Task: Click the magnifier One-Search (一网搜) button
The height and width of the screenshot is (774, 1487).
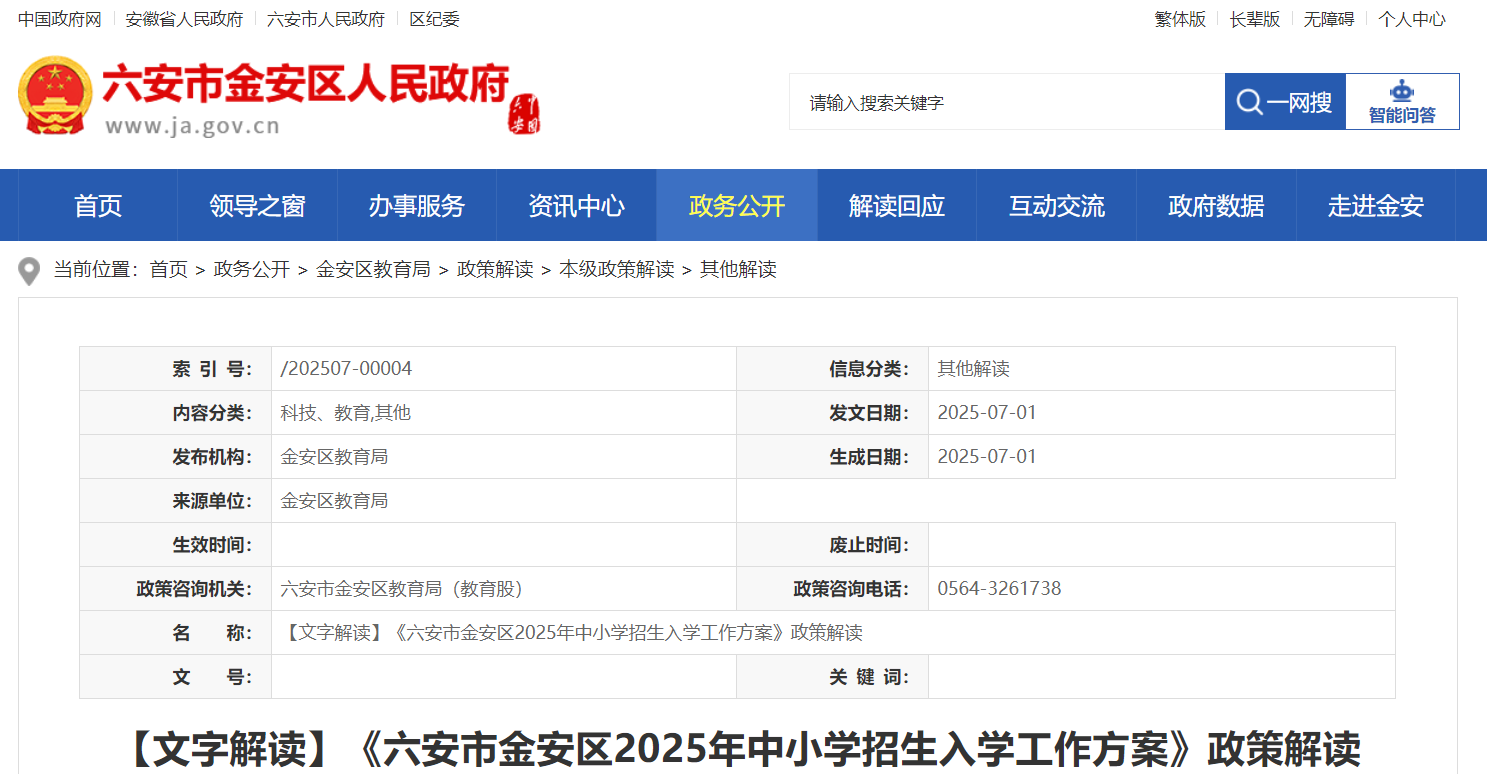Action: click(x=1285, y=102)
